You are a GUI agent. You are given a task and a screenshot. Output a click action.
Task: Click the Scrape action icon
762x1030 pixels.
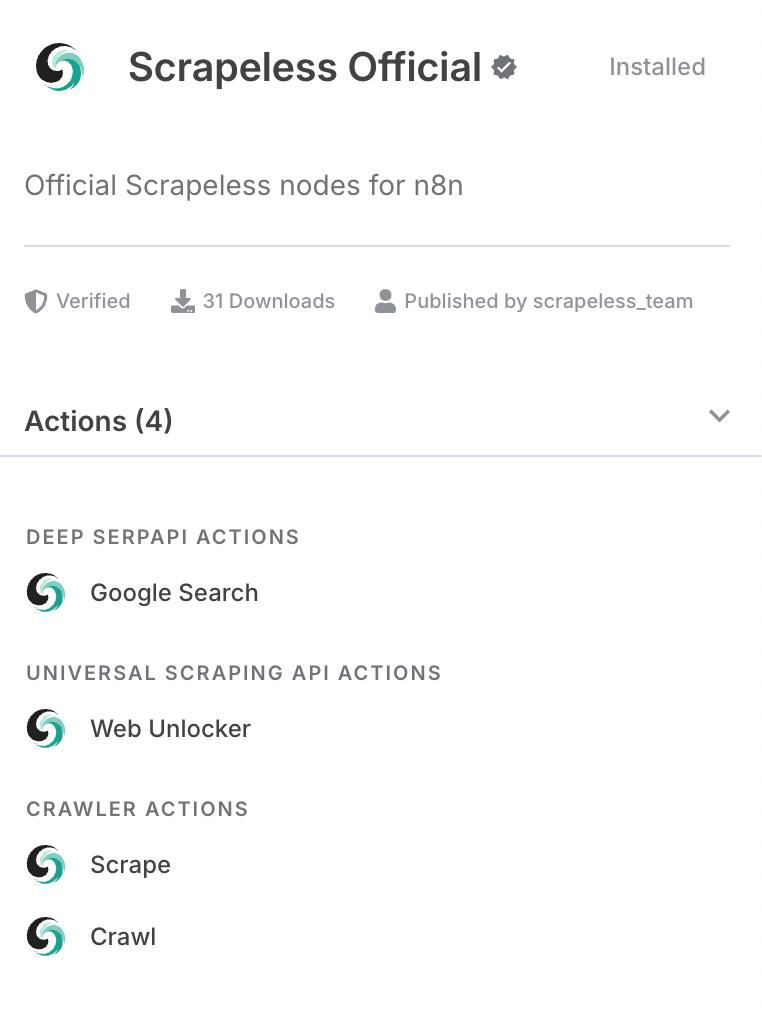(x=46, y=864)
